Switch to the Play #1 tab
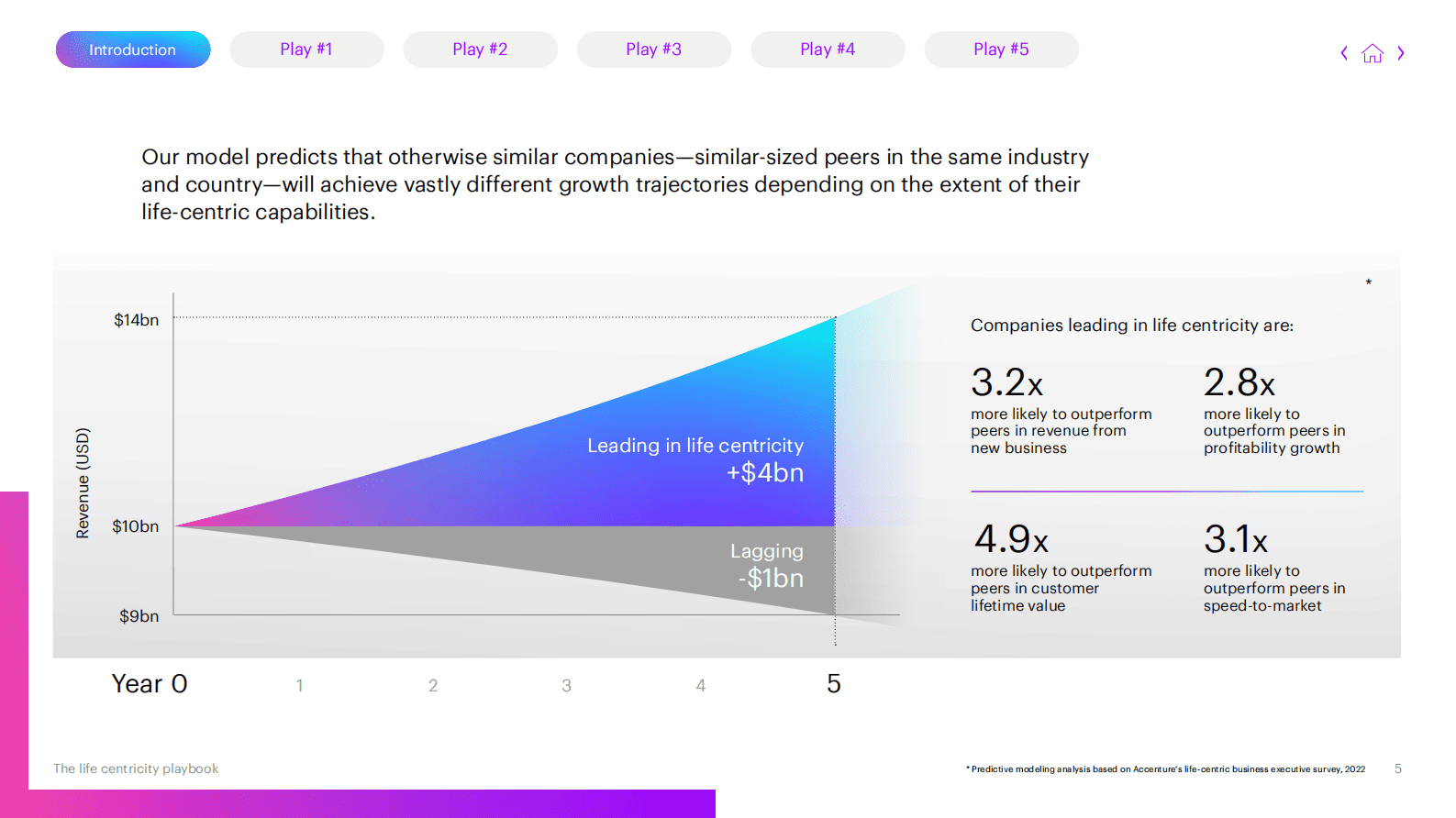Image resolution: width=1456 pixels, height=818 pixels. point(306,50)
